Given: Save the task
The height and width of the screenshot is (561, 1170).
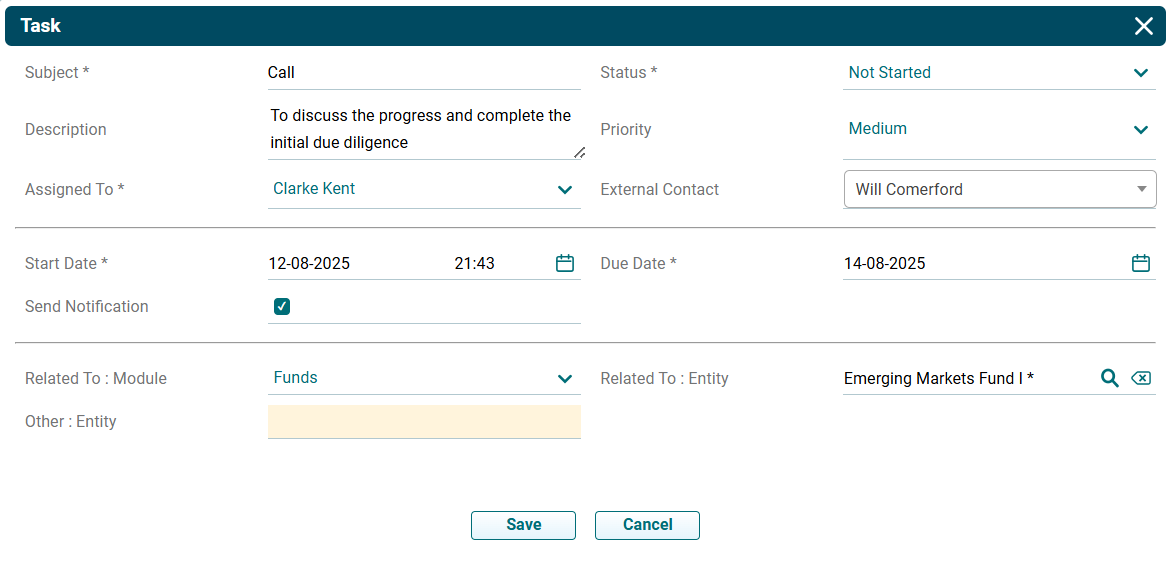Looking at the screenshot, I should (x=523, y=525).
